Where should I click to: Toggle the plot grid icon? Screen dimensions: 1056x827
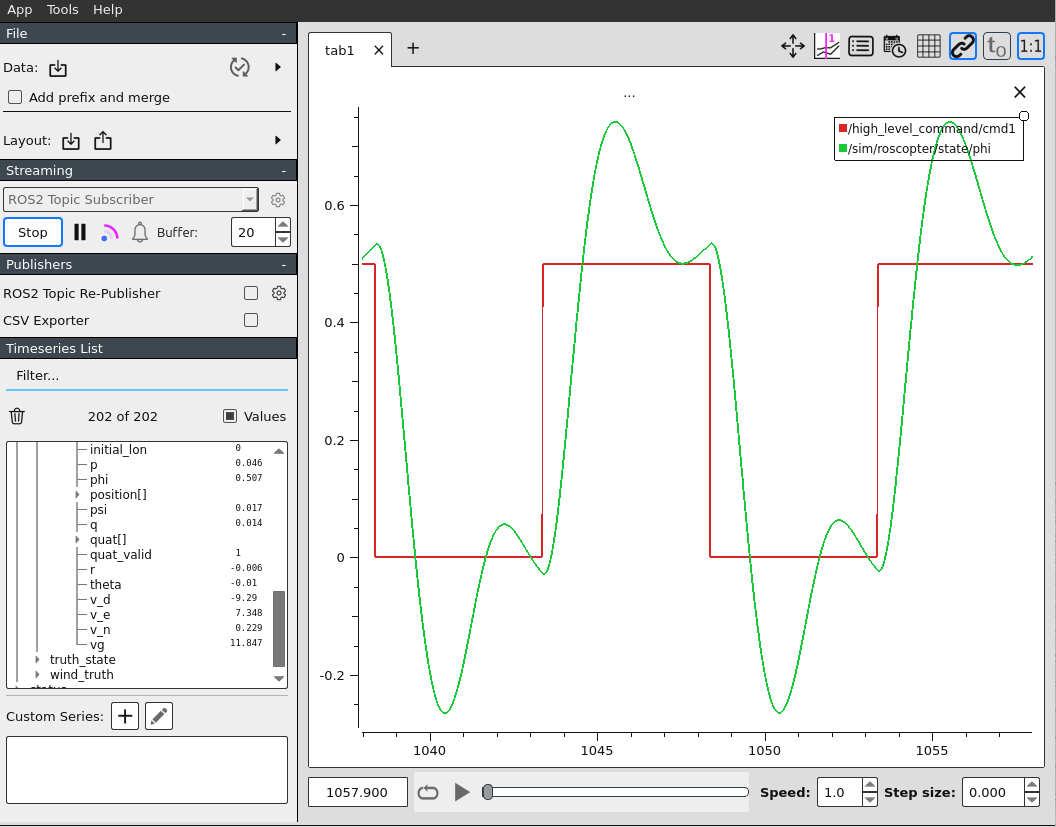pos(928,46)
